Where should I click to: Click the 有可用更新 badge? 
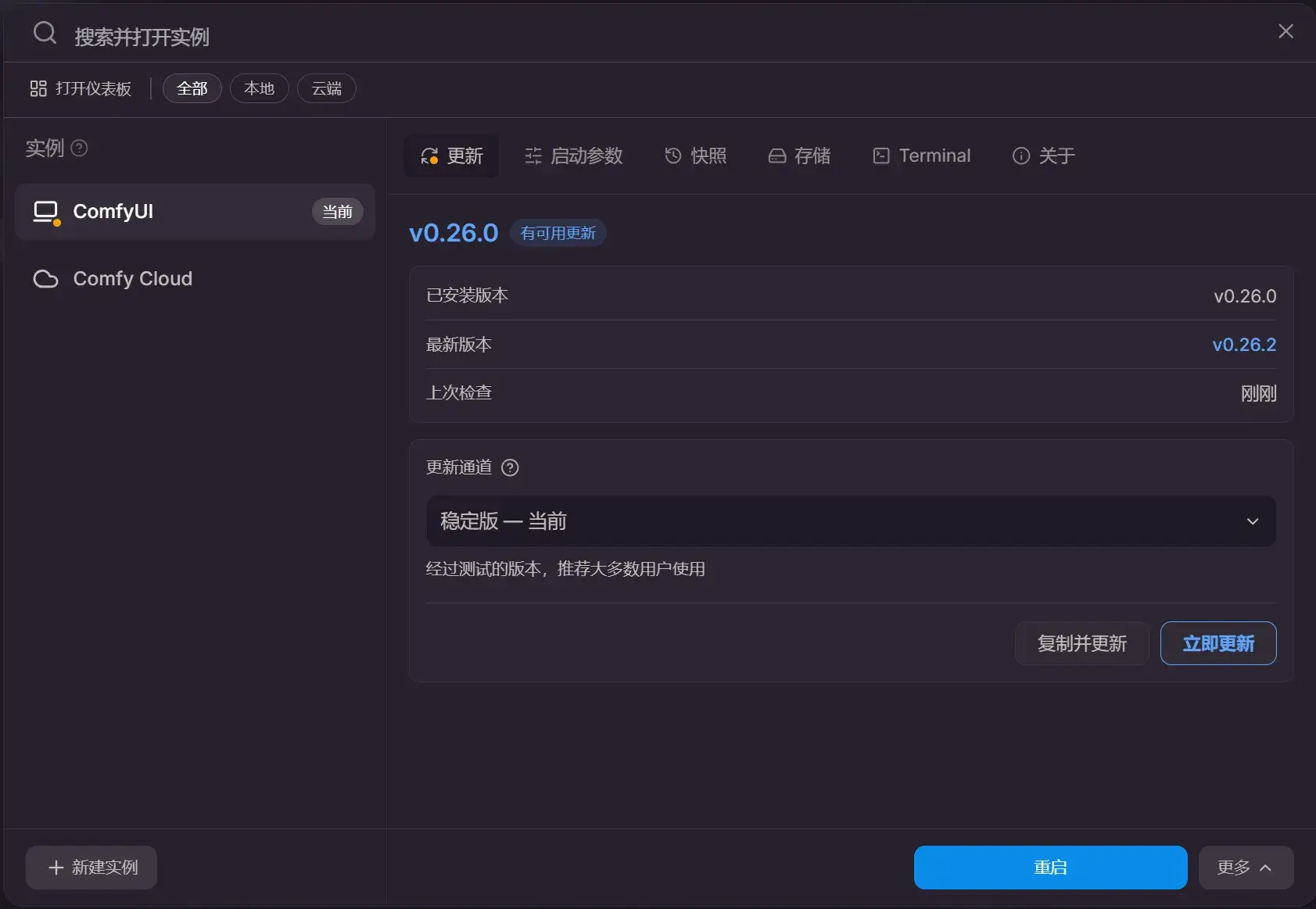(558, 233)
